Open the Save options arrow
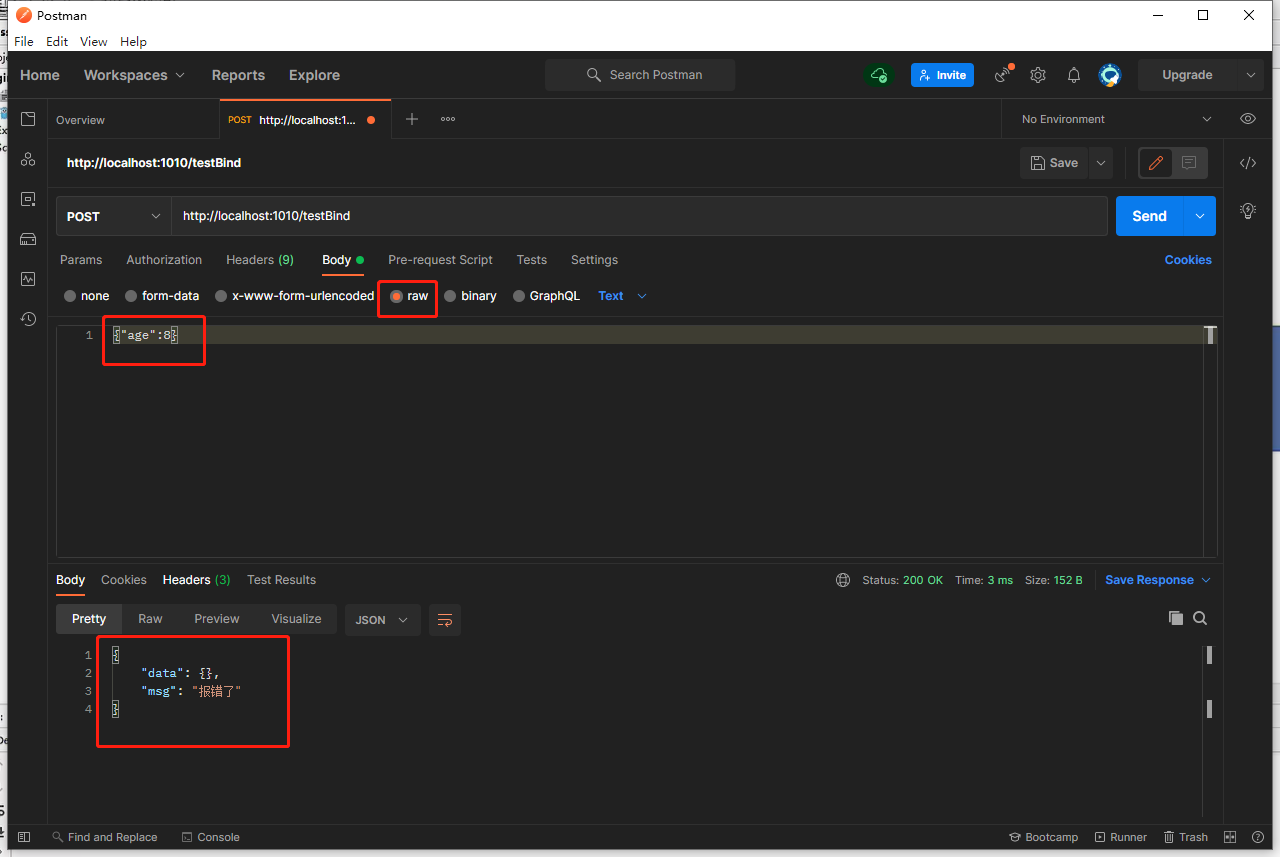1280x857 pixels. tap(1101, 163)
